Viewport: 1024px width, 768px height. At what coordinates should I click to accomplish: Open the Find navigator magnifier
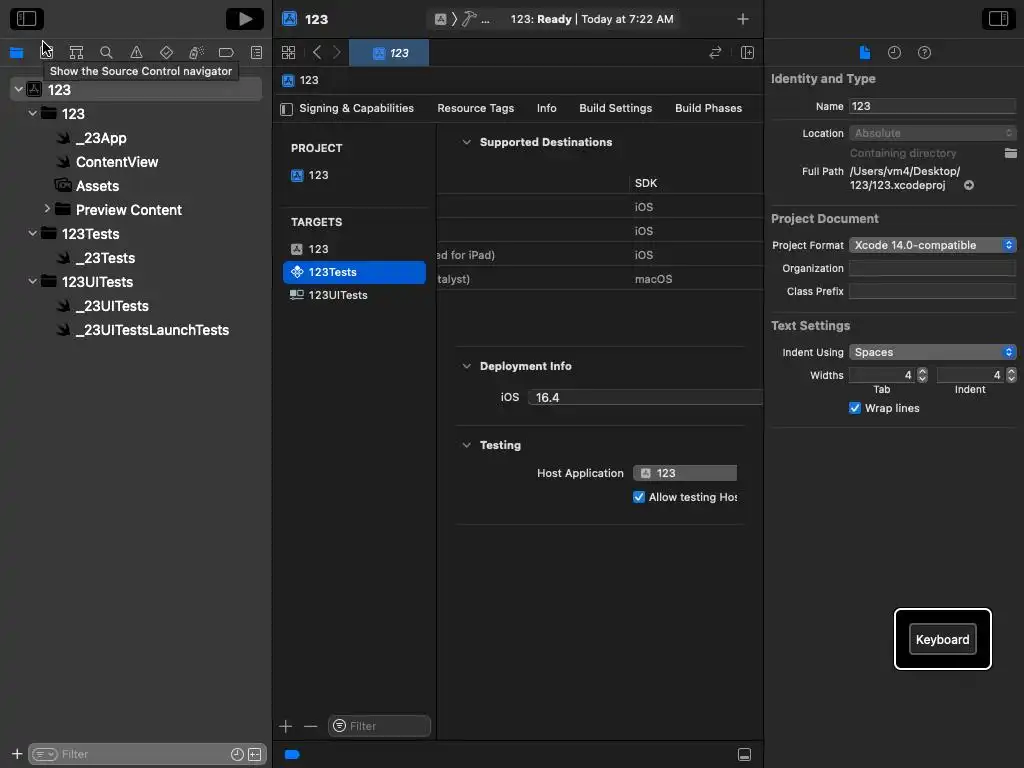tap(106, 52)
